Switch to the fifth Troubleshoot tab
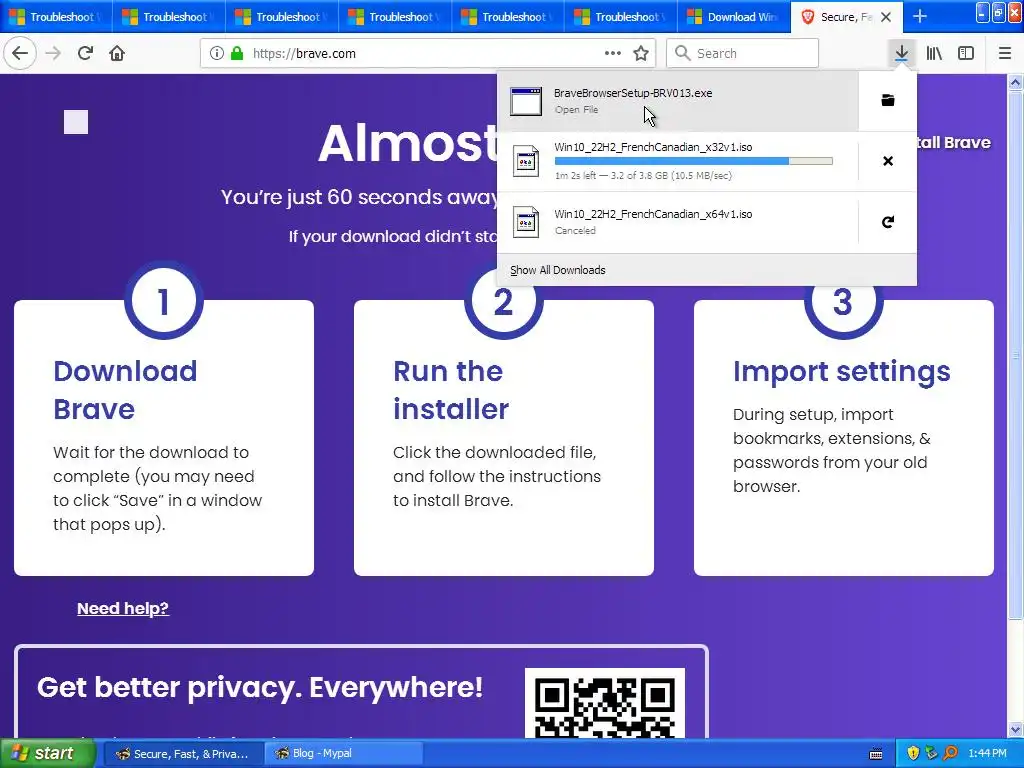 pyautogui.click(x=508, y=17)
